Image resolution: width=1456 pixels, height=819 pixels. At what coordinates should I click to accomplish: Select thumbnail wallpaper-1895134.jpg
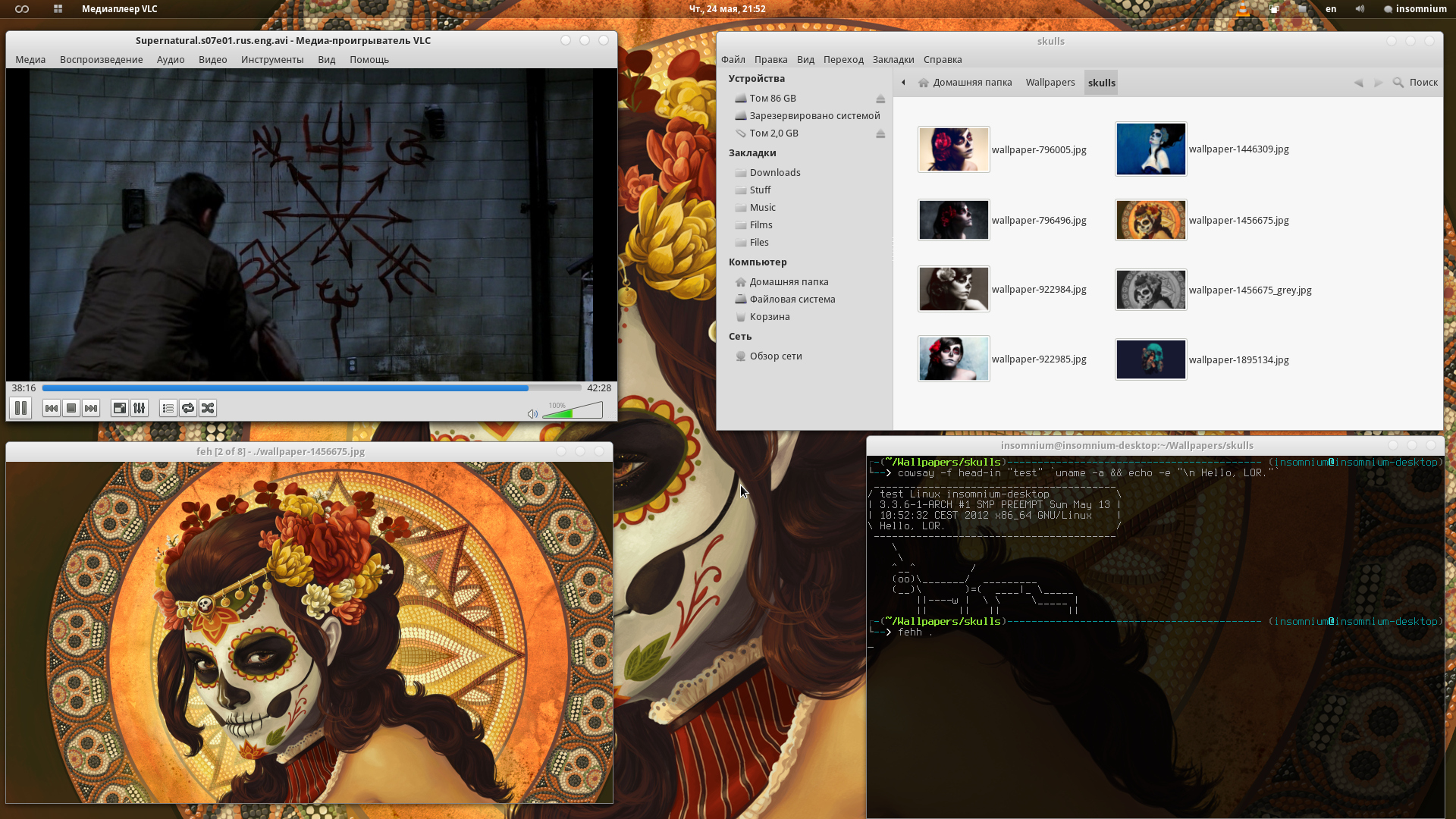1150,359
